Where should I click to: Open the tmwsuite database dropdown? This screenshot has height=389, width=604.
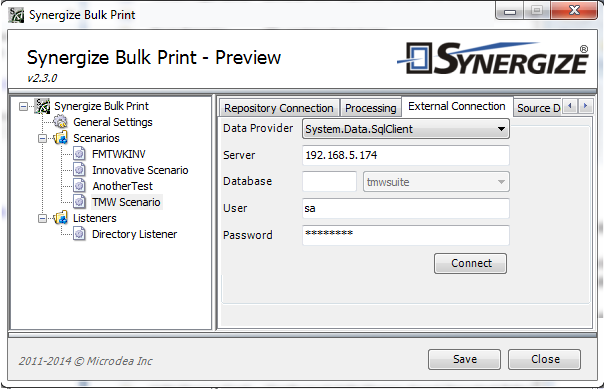click(436, 182)
